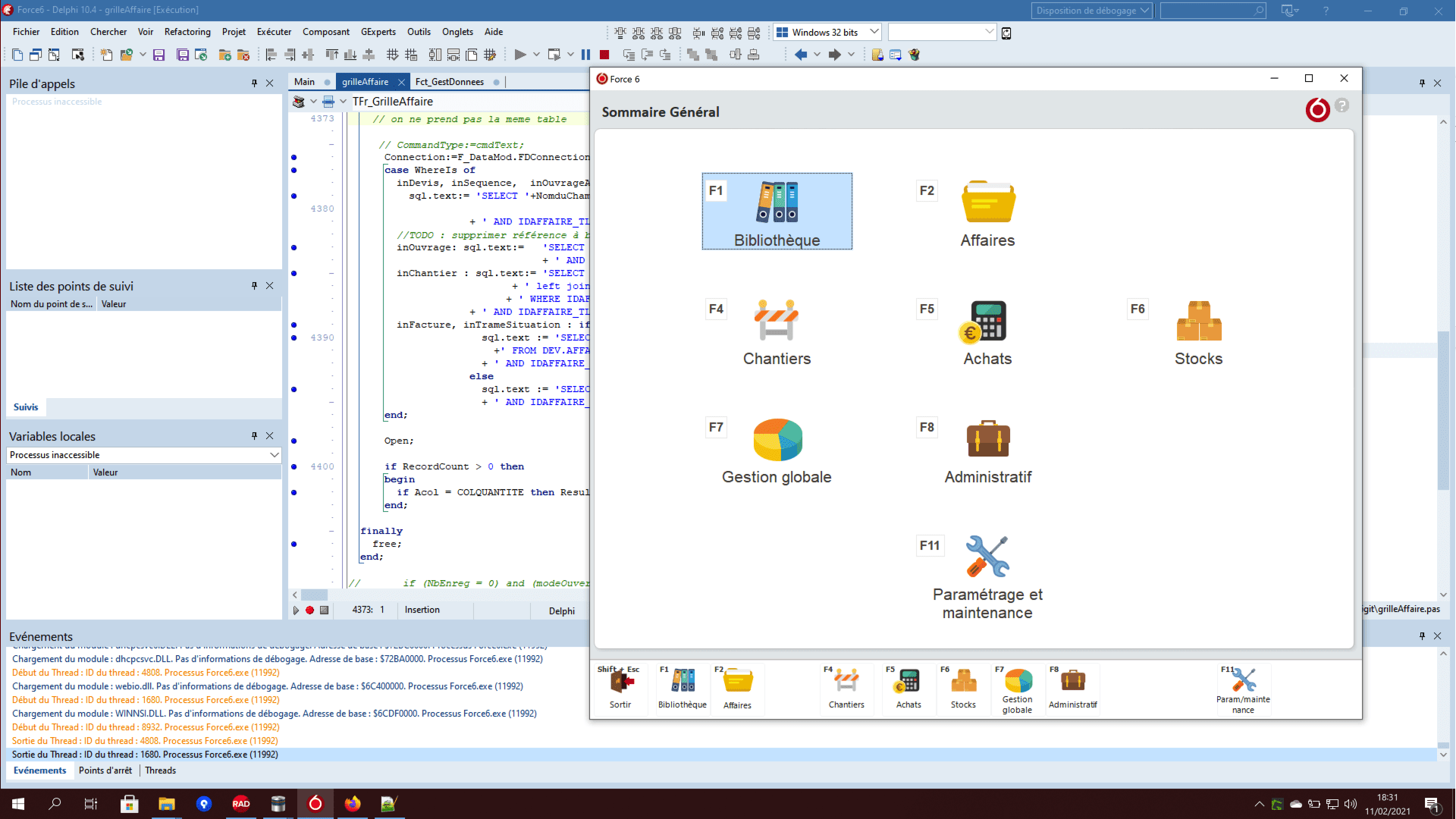Switch to the Points d'arrêt tab
The height and width of the screenshot is (819, 1456).
(x=105, y=770)
